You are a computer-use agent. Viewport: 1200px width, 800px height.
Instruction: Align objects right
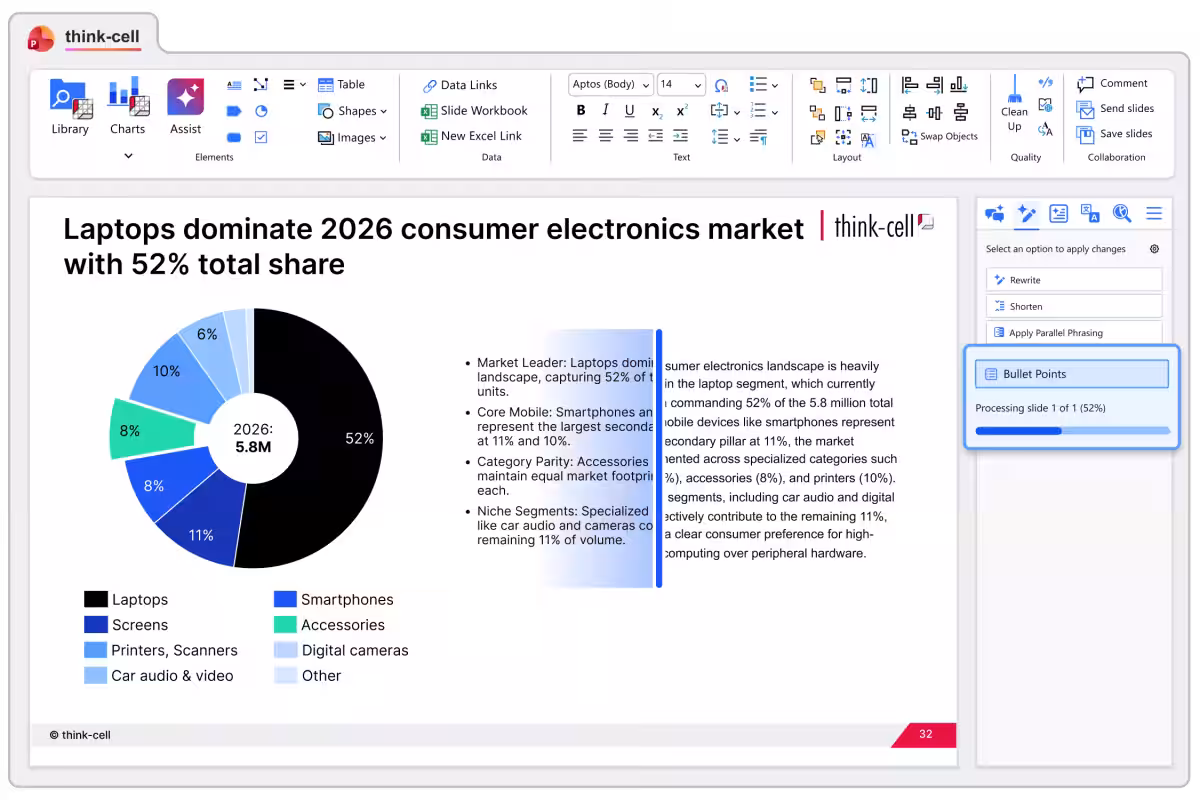point(934,85)
